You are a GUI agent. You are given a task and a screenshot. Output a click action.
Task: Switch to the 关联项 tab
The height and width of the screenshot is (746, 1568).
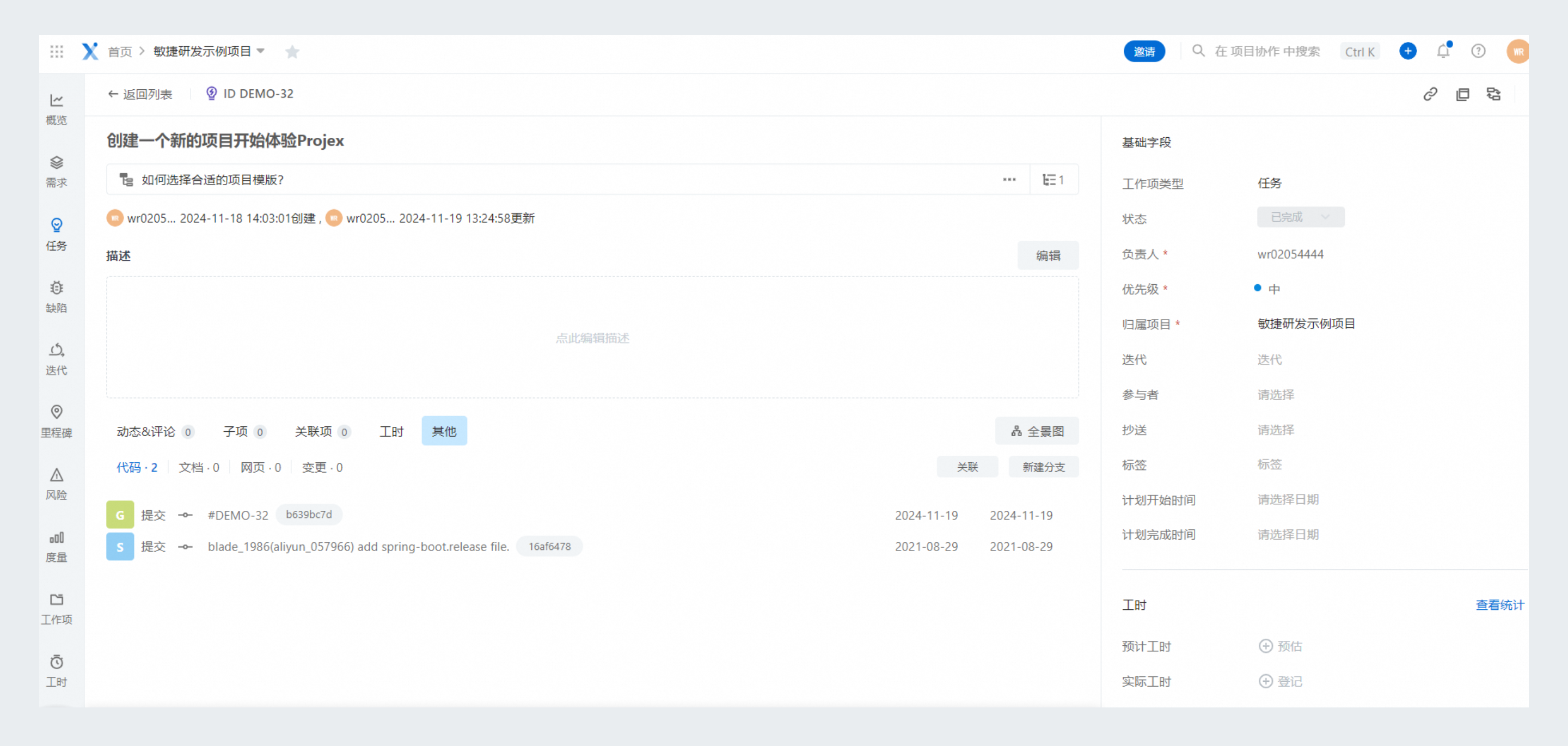(x=323, y=431)
